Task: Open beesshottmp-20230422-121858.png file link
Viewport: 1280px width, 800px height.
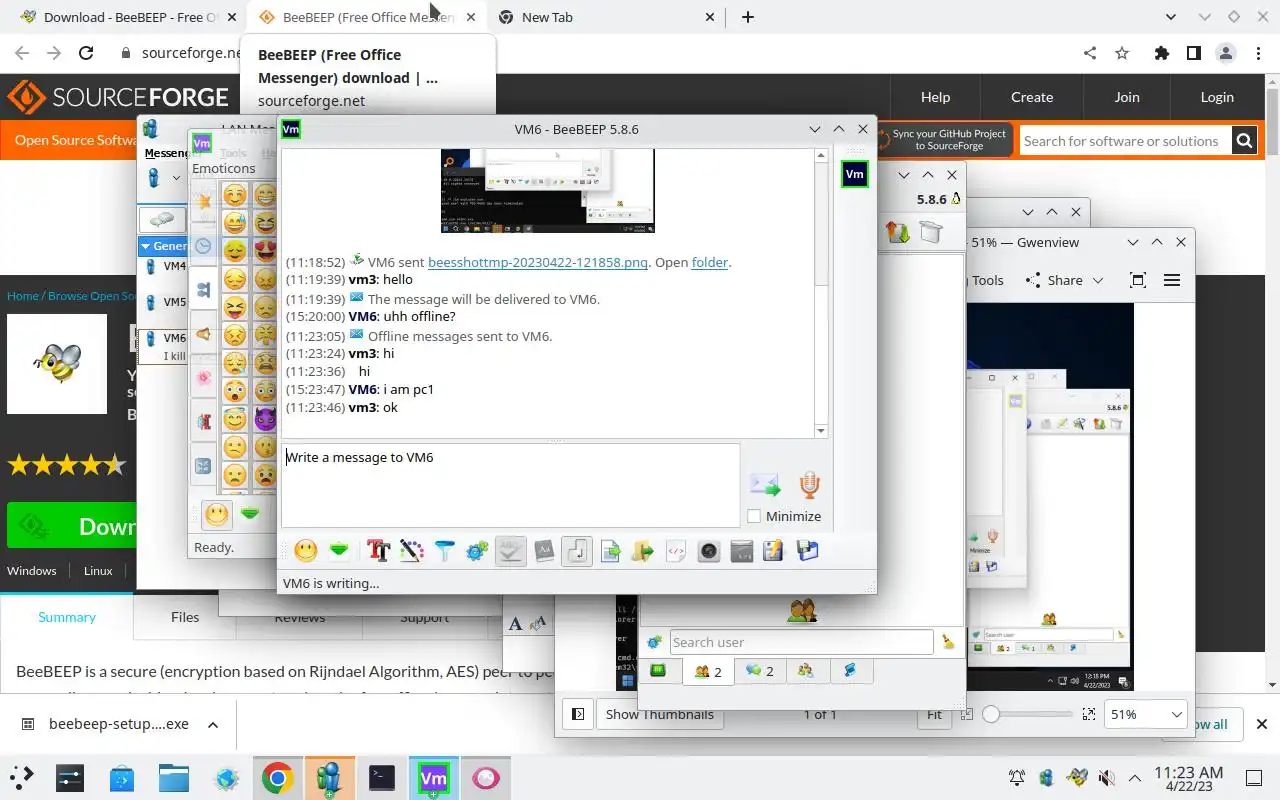Action: point(538,262)
